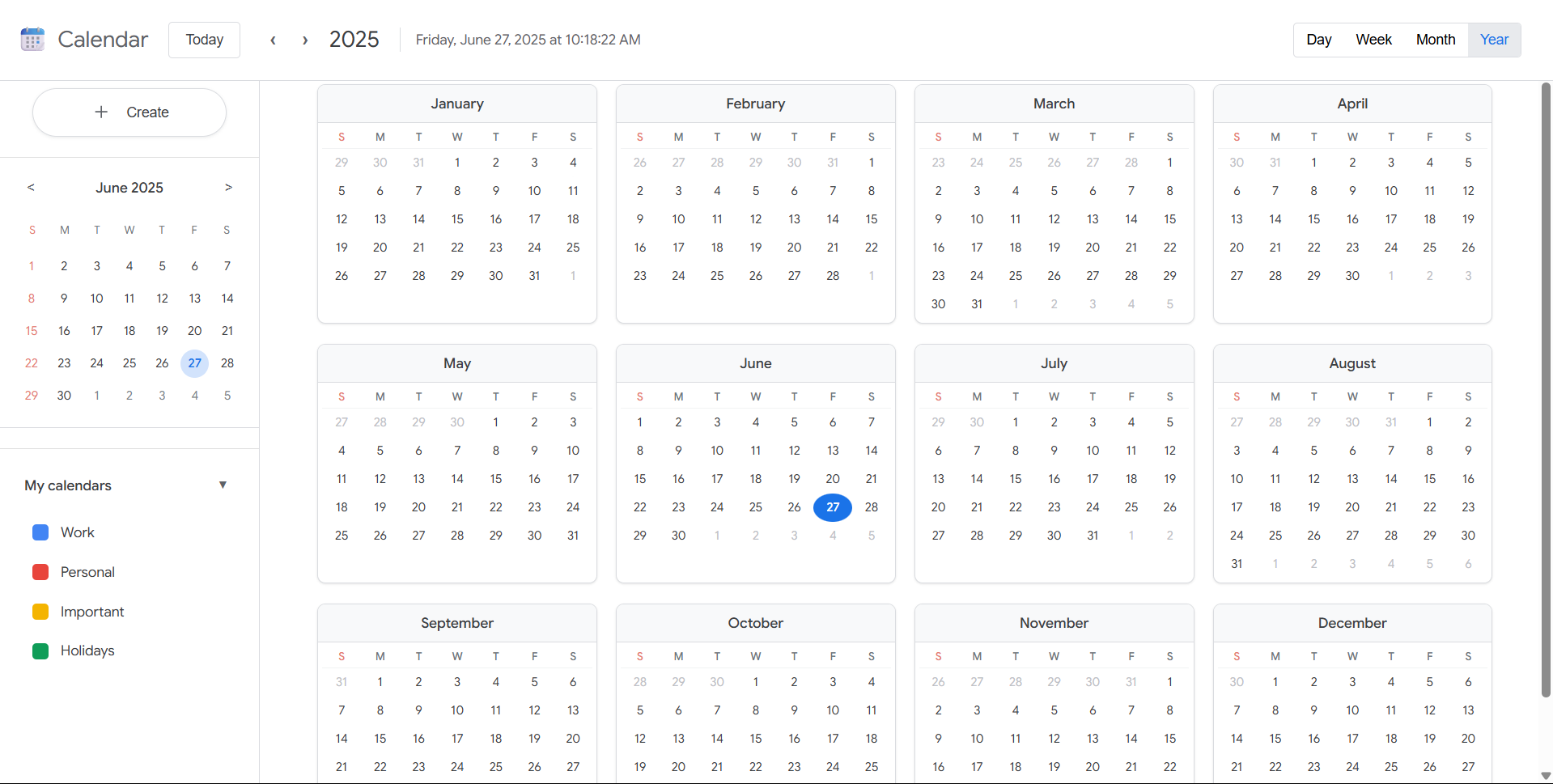Viewport: 1553px width, 784px height.
Task: Select September 1 in year grid
Action: coord(380,682)
